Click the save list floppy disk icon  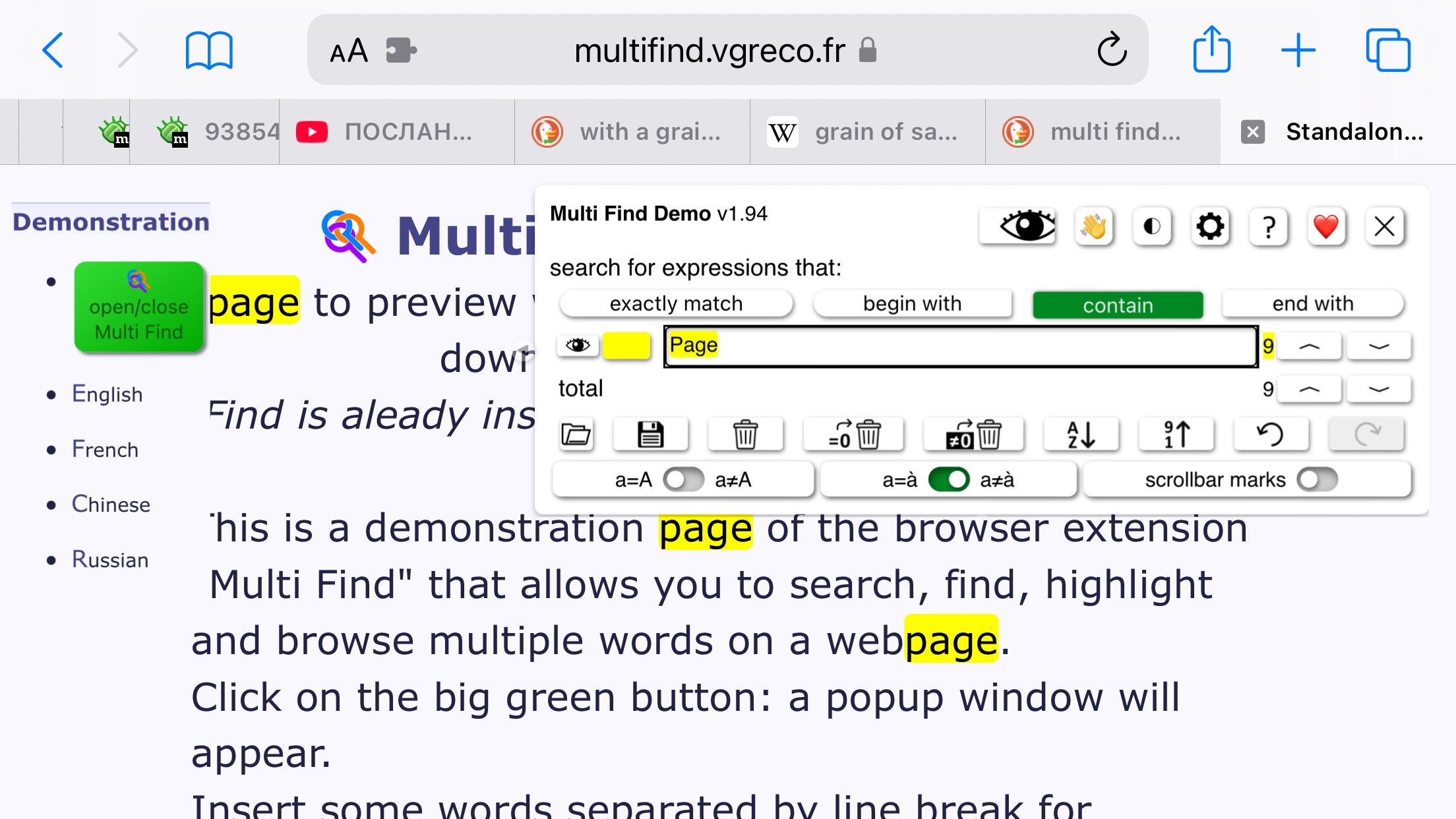pyautogui.click(x=650, y=435)
